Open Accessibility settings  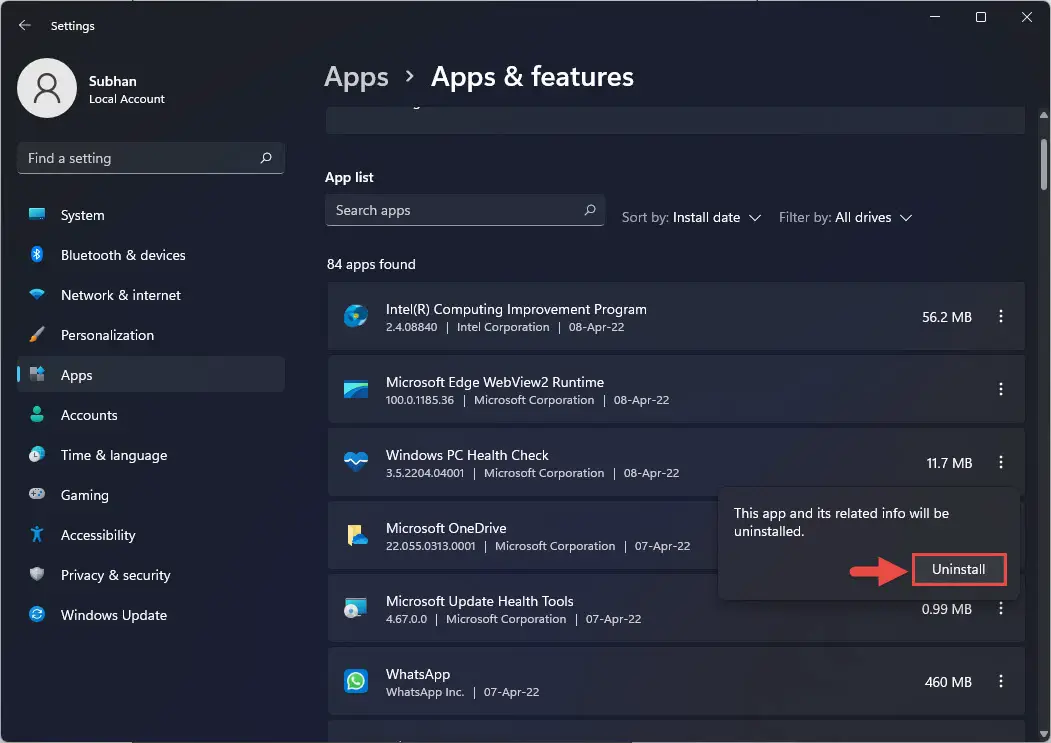pos(151,534)
